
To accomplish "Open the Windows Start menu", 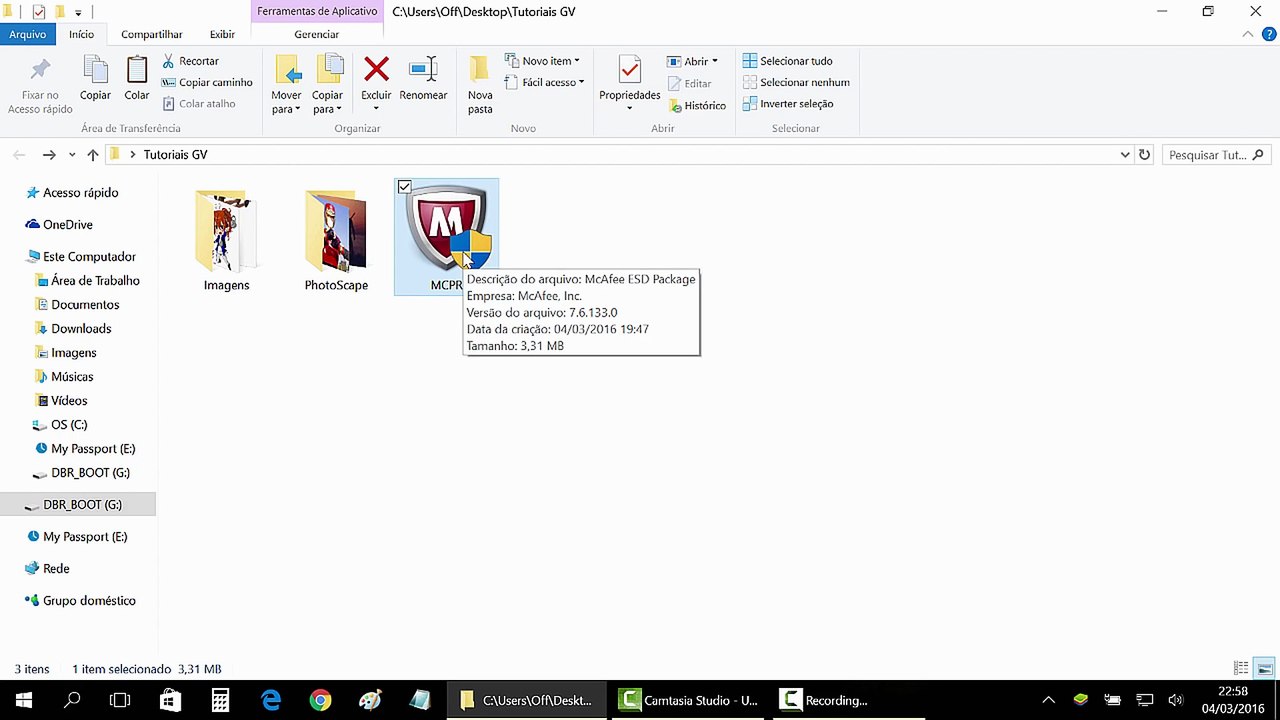I will coord(24,700).
